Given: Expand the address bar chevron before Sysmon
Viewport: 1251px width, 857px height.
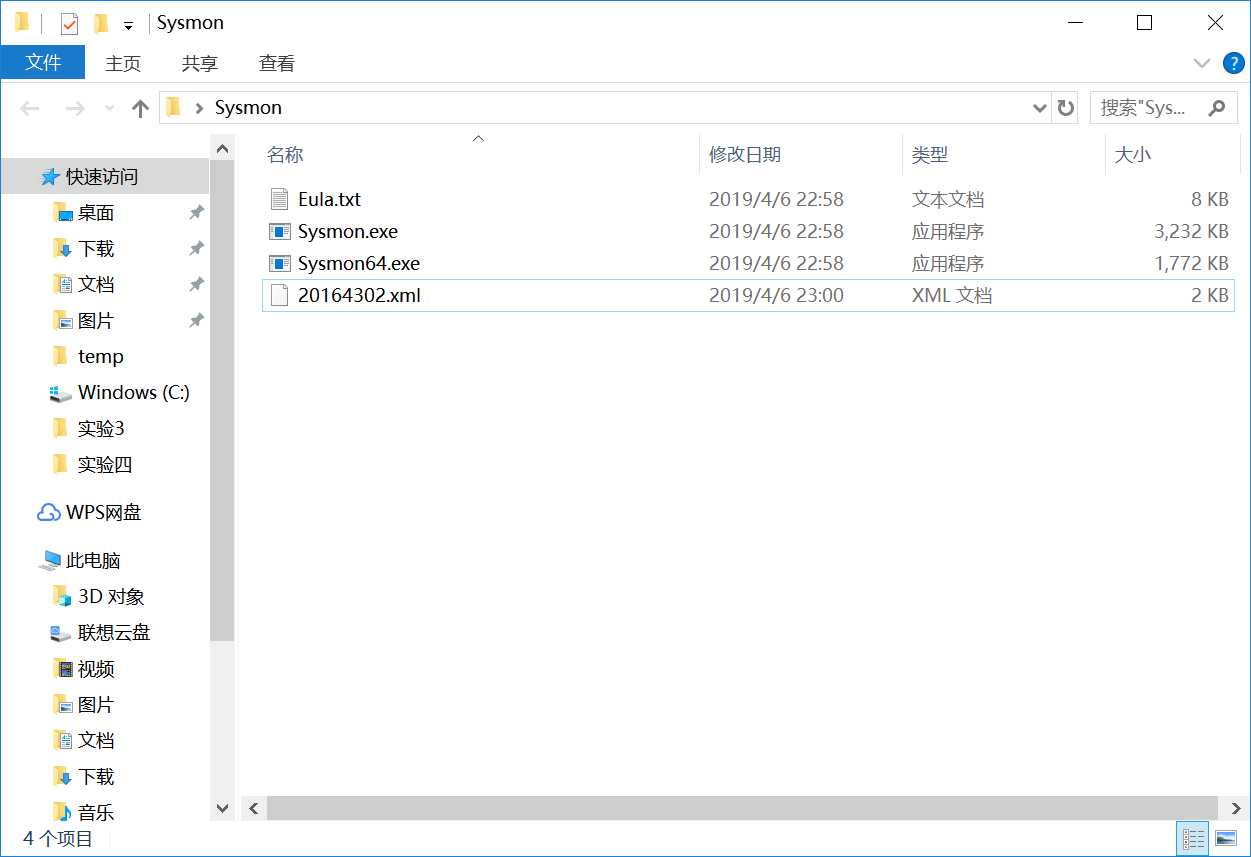Looking at the screenshot, I should (199, 108).
